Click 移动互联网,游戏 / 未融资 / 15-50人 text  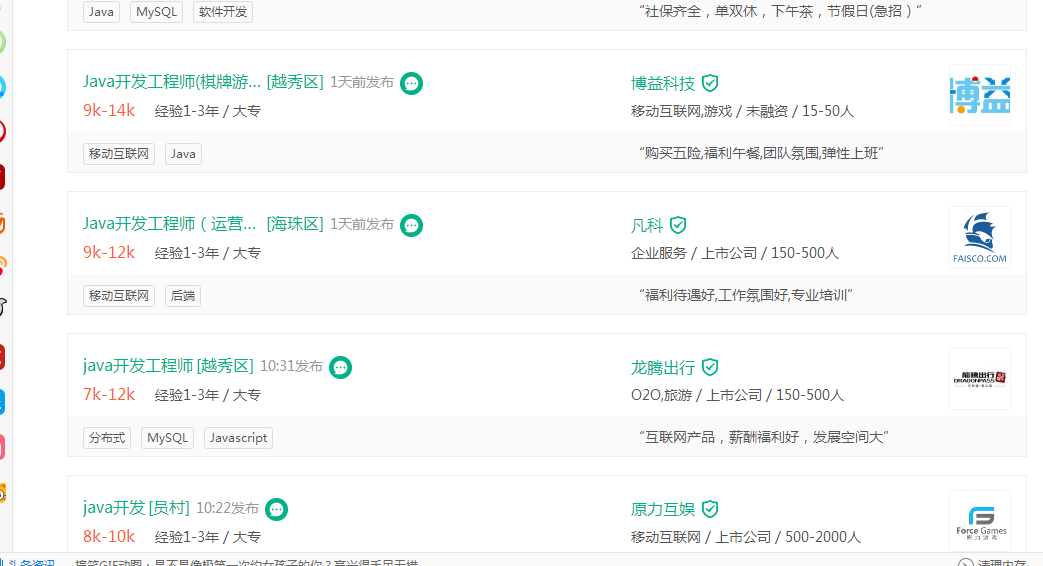(x=742, y=111)
